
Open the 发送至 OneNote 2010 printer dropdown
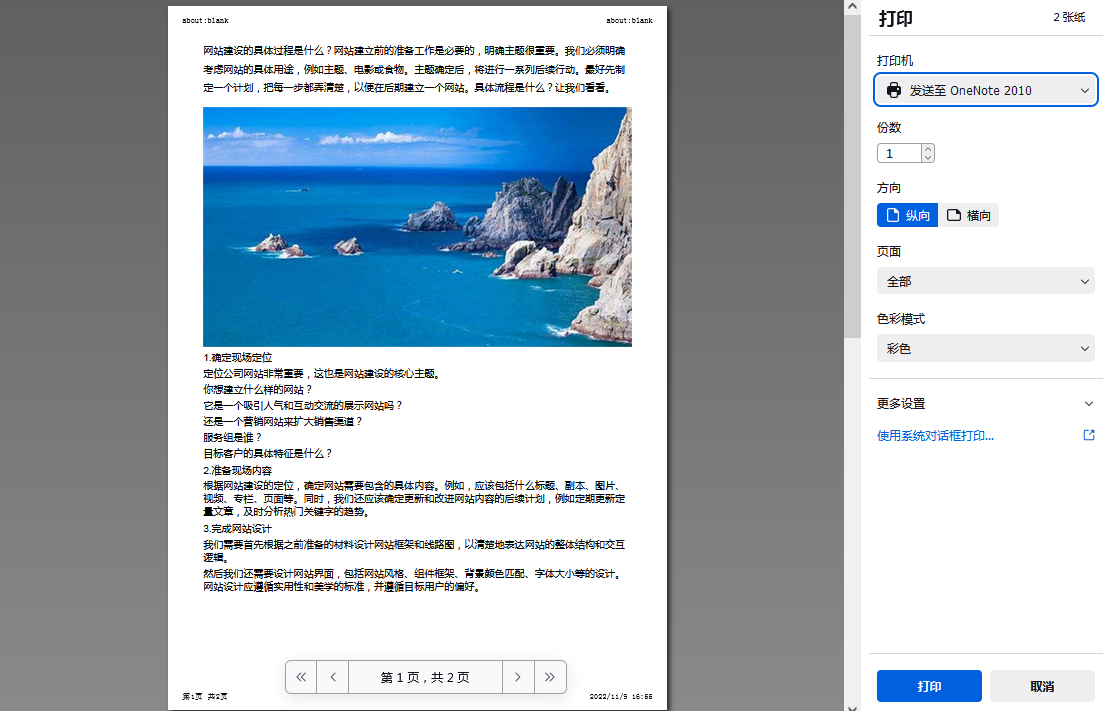[986, 90]
